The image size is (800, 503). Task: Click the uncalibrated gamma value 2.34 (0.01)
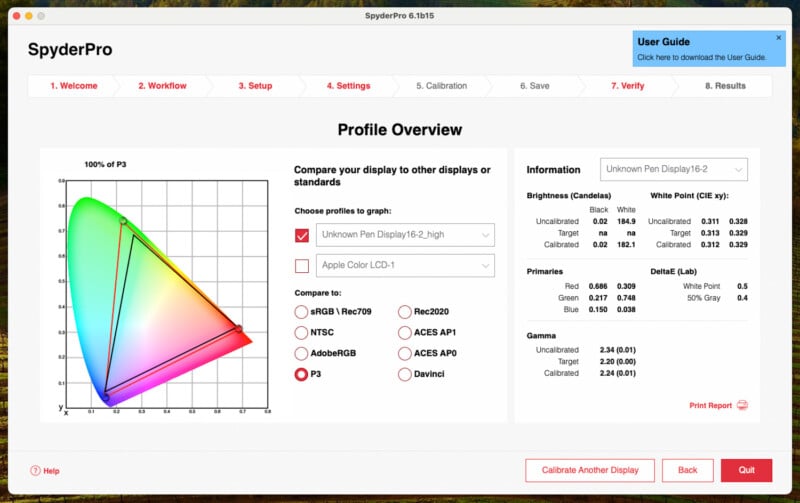click(617, 350)
